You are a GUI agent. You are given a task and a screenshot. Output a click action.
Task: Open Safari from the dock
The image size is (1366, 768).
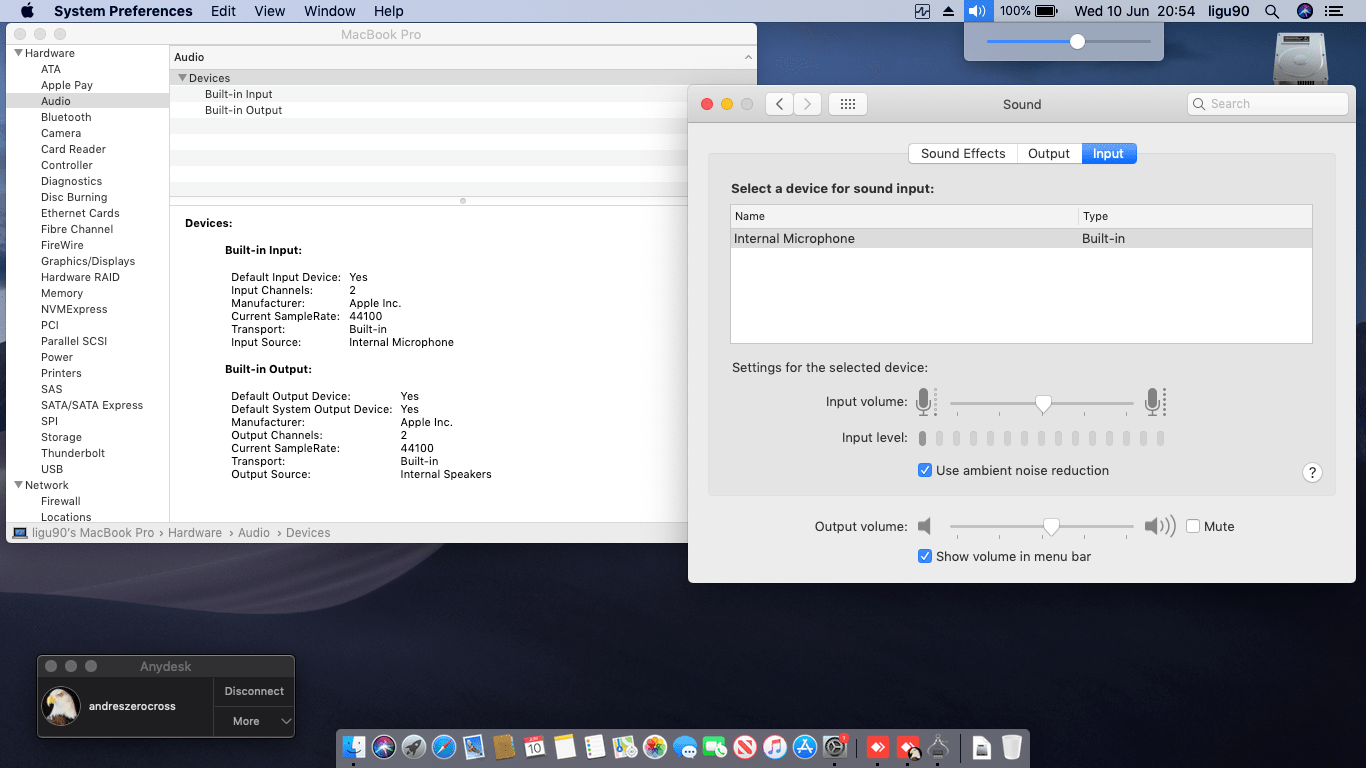point(444,747)
